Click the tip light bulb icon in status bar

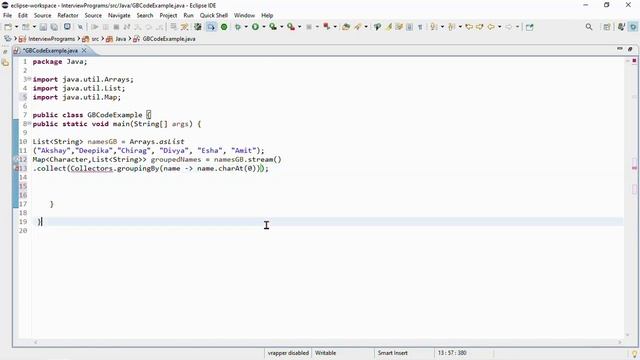(634, 353)
